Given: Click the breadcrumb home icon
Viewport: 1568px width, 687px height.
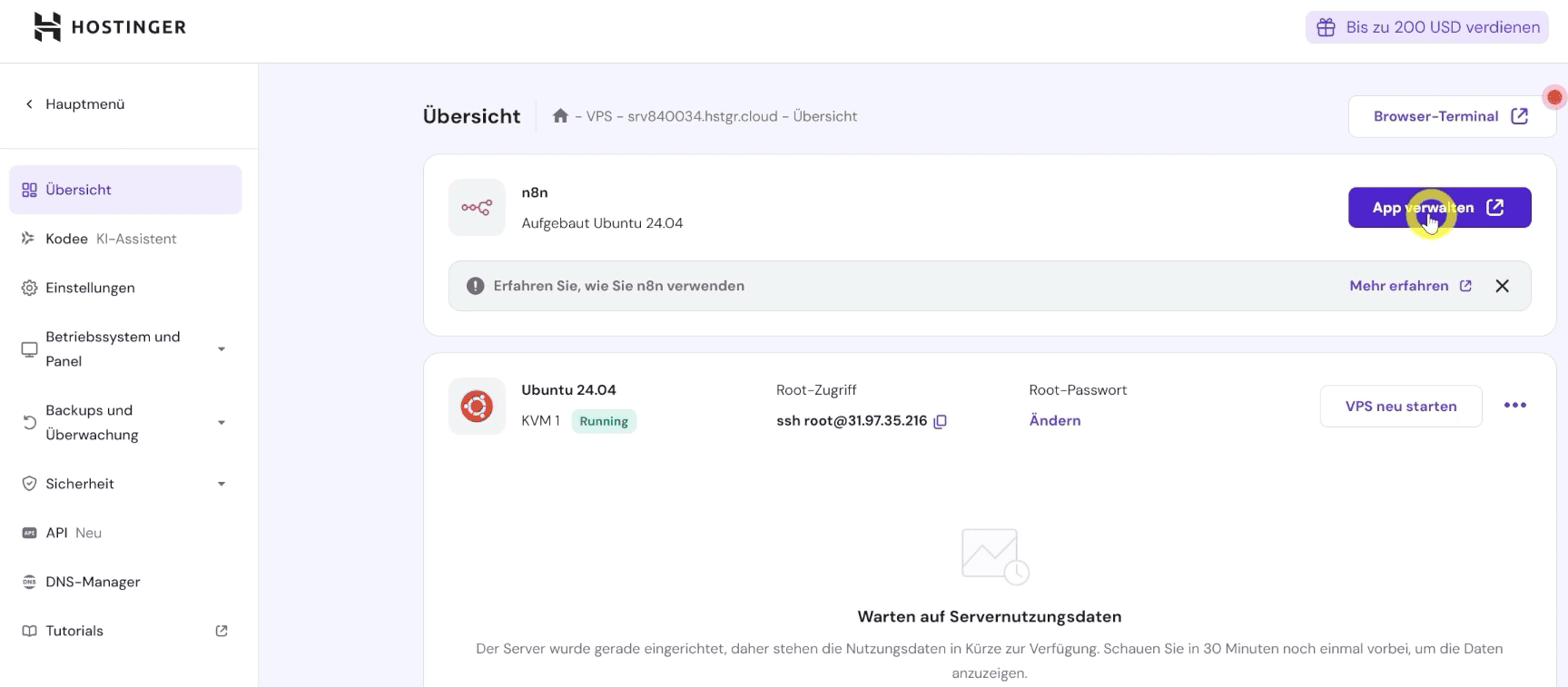Looking at the screenshot, I should tap(560, 115).
